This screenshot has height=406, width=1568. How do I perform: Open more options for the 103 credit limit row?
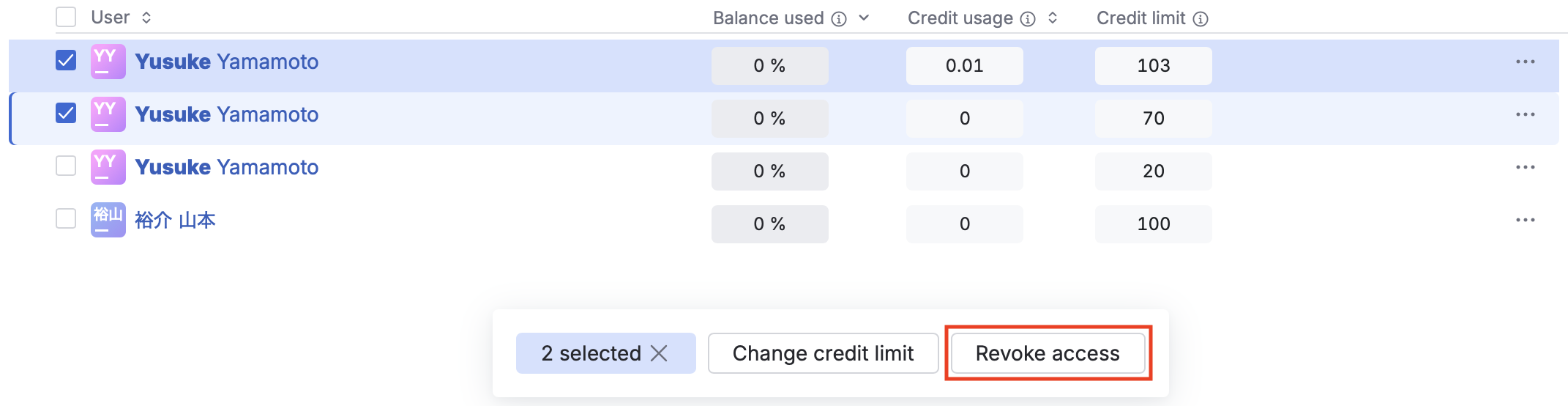point(1526,62)
